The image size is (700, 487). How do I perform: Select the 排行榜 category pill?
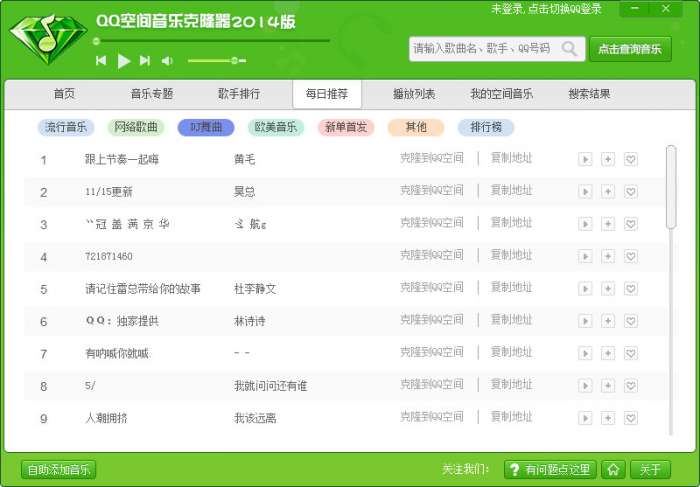coord(486,127)
